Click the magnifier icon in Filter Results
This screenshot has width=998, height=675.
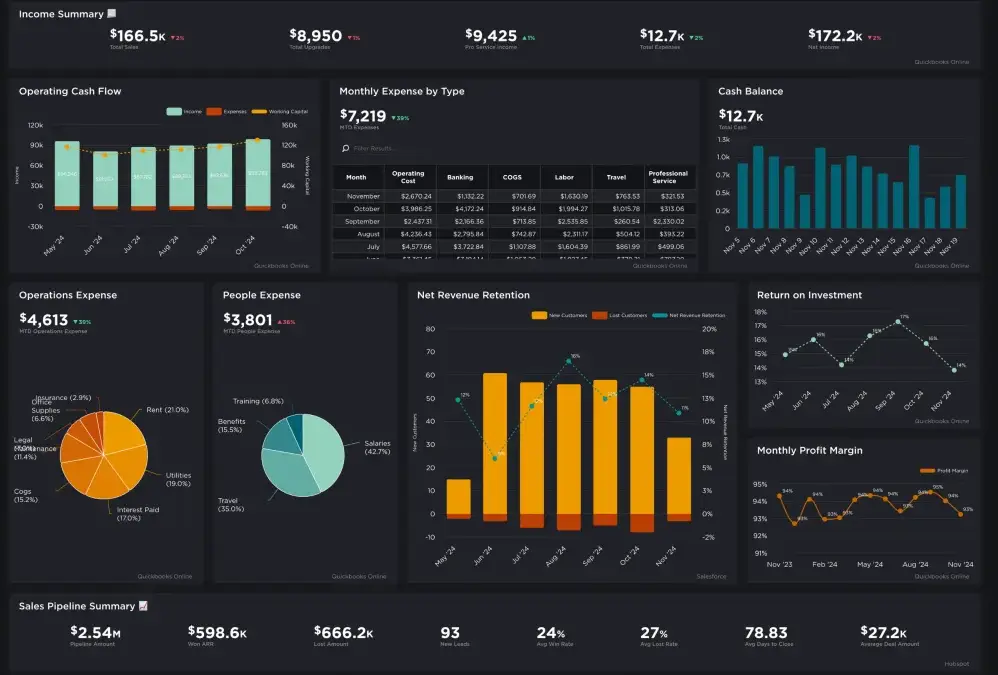[346, 148]
